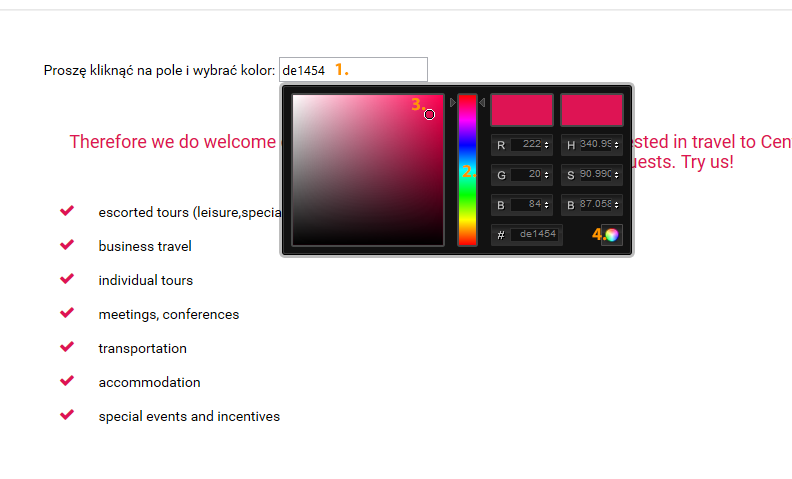Click the checkmark icon beside transportation
The height and width of the screenshot is (479, 792).
click(x=67, y=347)
